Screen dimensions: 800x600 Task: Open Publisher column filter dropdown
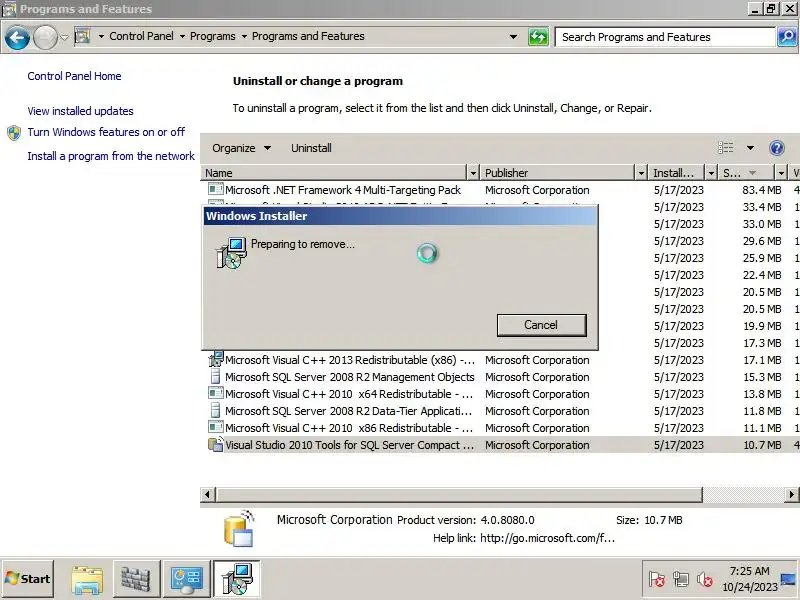[x=641, y=173]
